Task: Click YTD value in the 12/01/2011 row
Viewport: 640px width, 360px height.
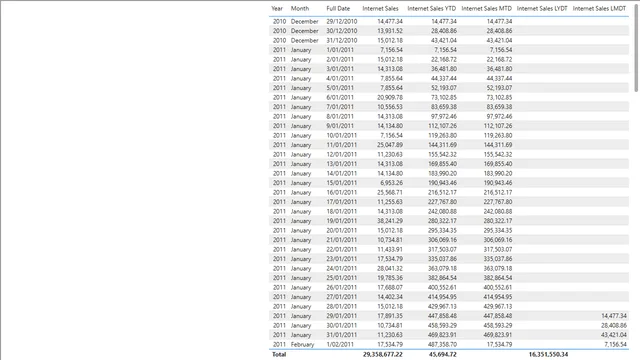Action: coord(442,154)
